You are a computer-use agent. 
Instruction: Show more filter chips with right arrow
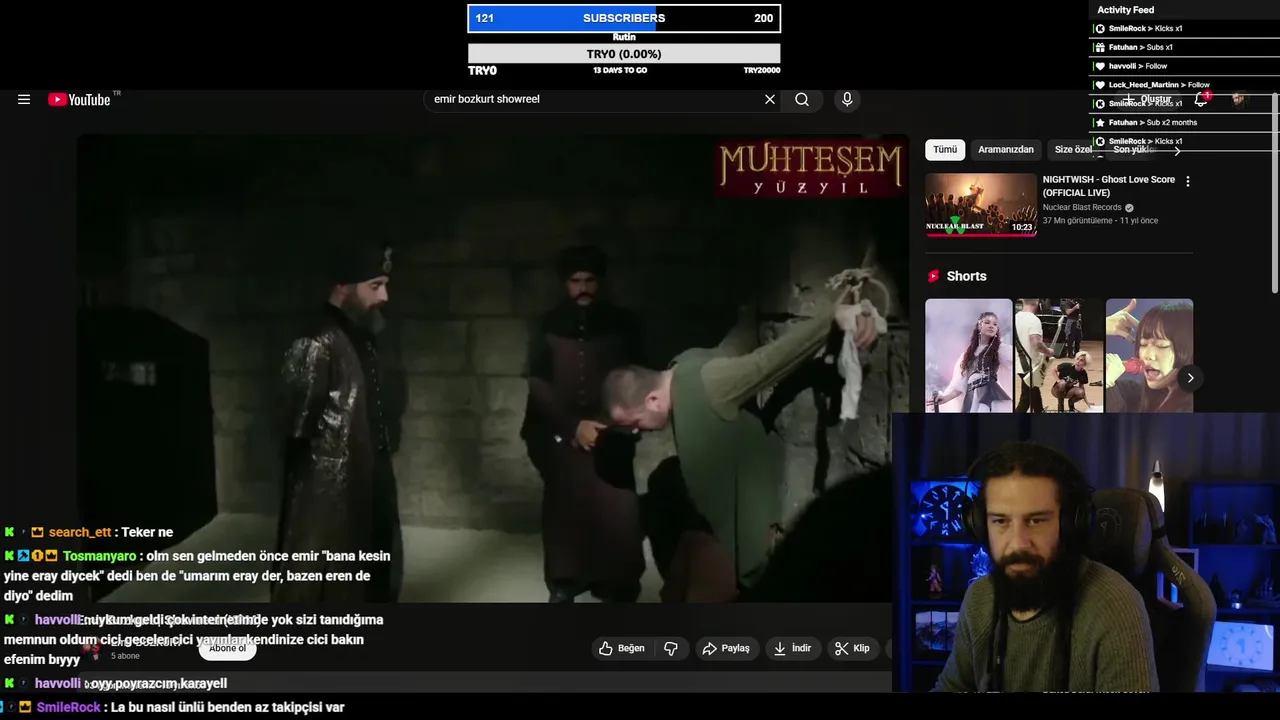(1177, 150)
